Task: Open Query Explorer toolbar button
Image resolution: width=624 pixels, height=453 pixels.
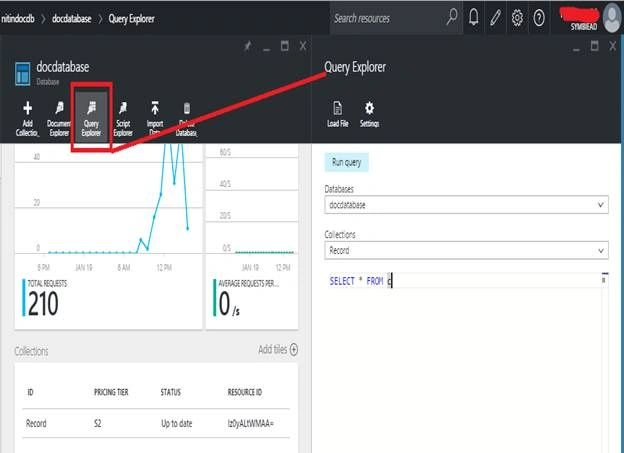Action: [x=91, y=118]
